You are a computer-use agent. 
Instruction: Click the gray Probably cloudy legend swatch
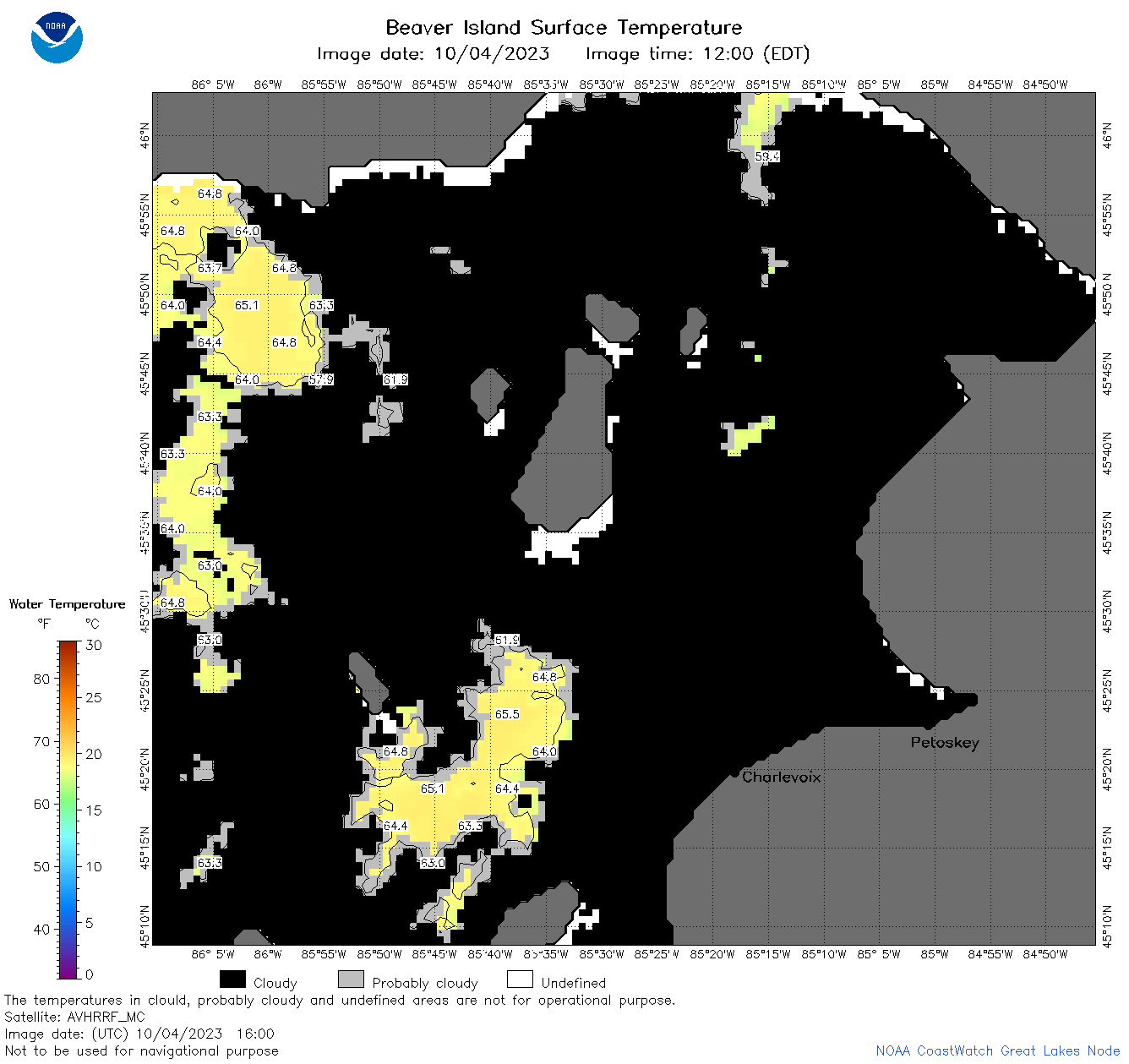pyautogui.click(x=351, y=979)
